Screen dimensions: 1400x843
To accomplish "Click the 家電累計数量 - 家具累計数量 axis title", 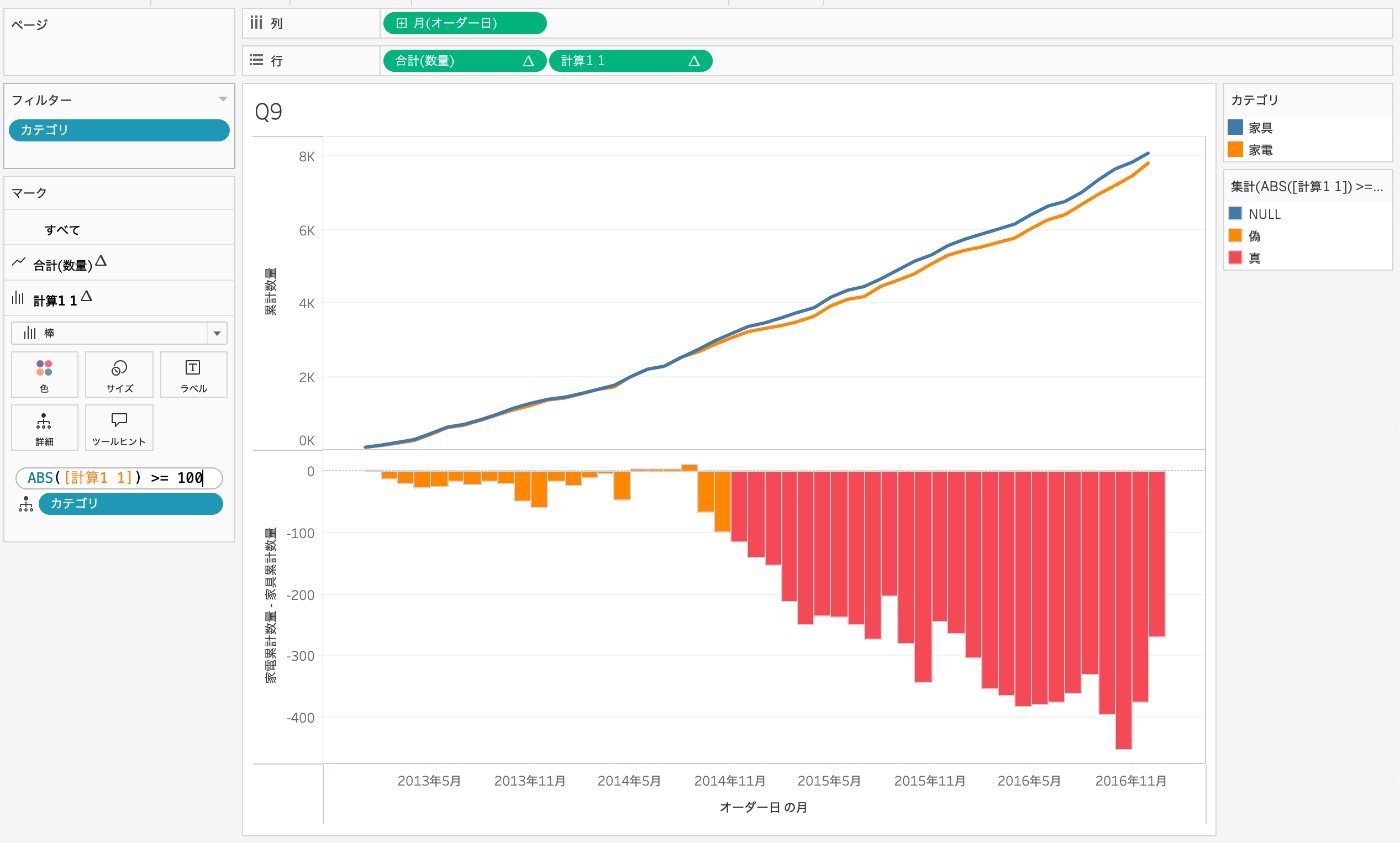I will pyautogui.click(x=271, y=607).
